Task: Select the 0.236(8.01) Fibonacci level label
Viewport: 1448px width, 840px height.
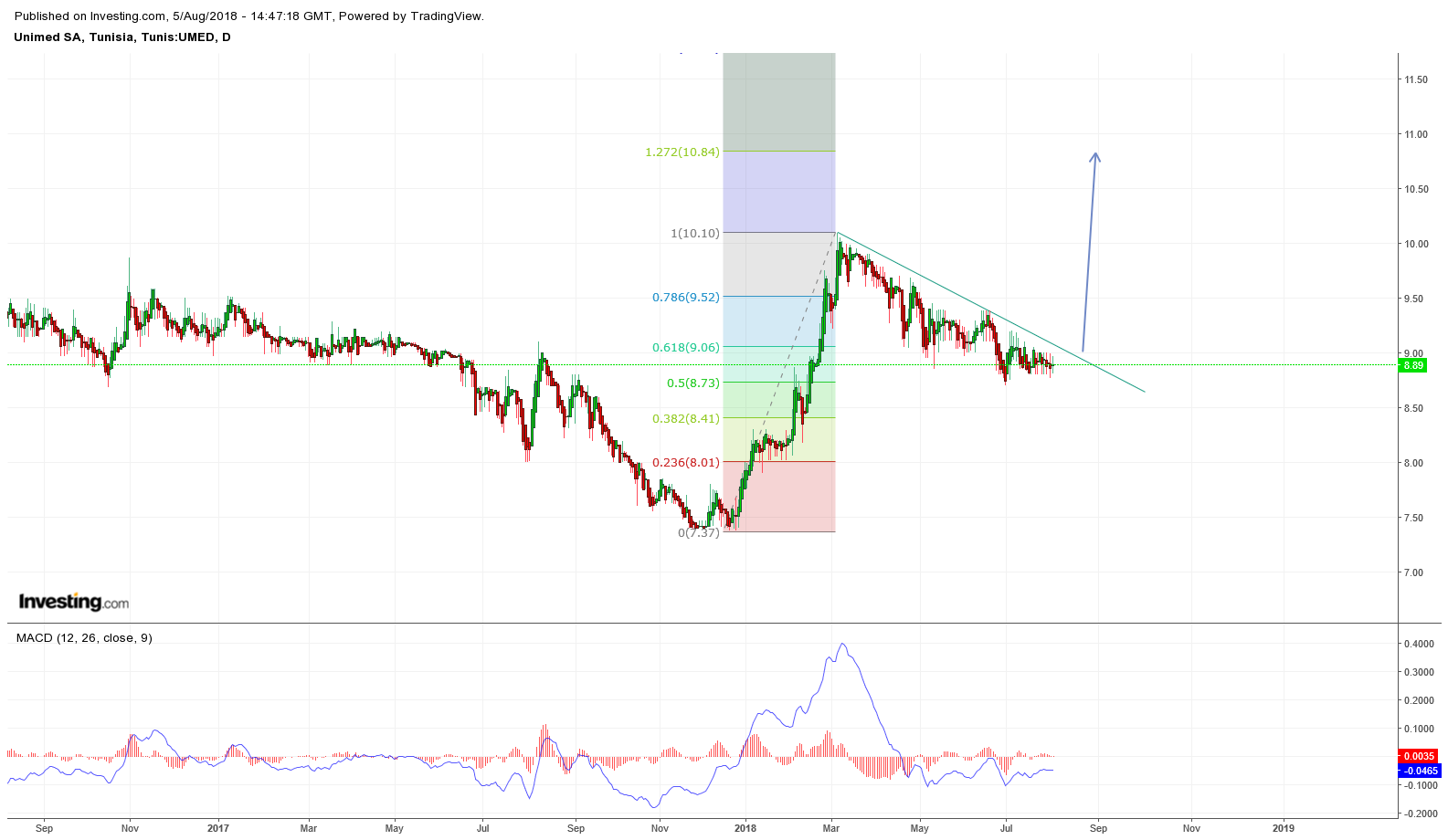Action: [x=686, y=462]
